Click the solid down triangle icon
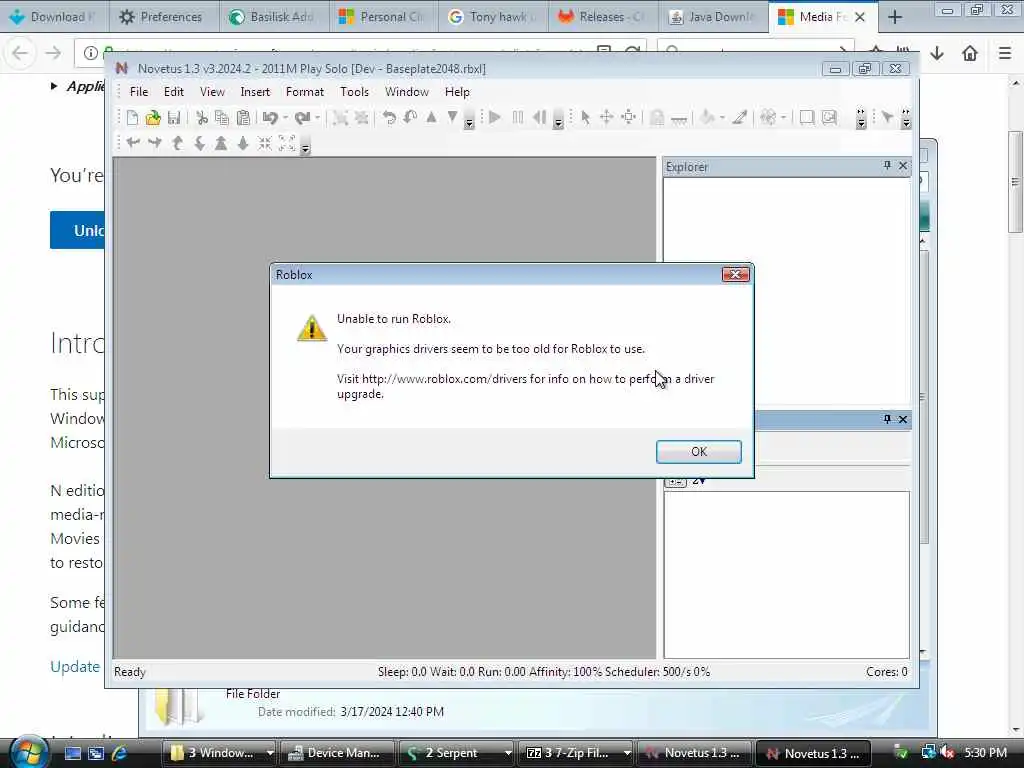The image size is (1024, 768). coord(452,118)
